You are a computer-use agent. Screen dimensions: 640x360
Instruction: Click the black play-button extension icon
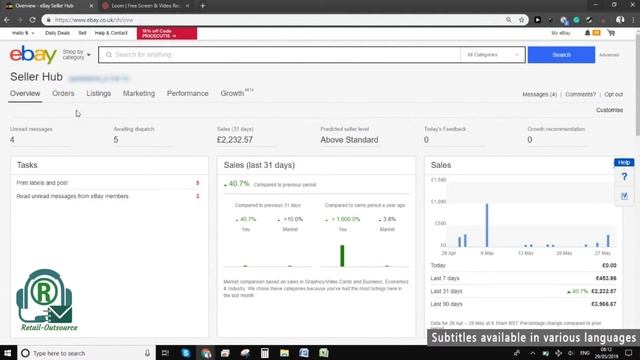click(538, 20)
